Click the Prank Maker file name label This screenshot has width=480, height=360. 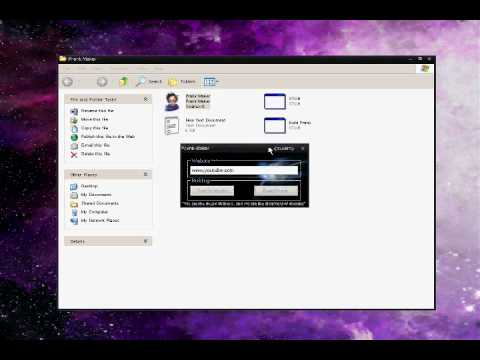[x=198, y=96]
